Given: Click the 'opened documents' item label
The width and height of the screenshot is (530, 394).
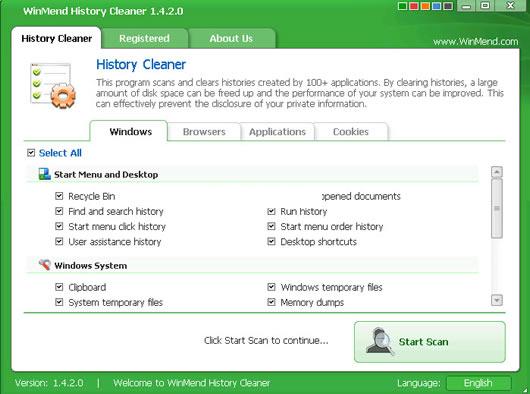Looking at the screenshot, I should pyautogui.click(x=361, y=196).
